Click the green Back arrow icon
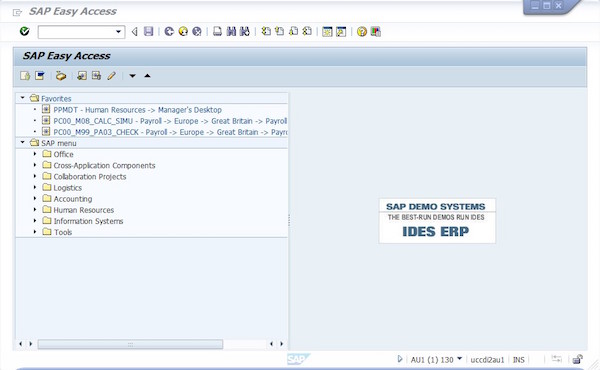This screenshot has width=600, height=370. pos(169,31)
